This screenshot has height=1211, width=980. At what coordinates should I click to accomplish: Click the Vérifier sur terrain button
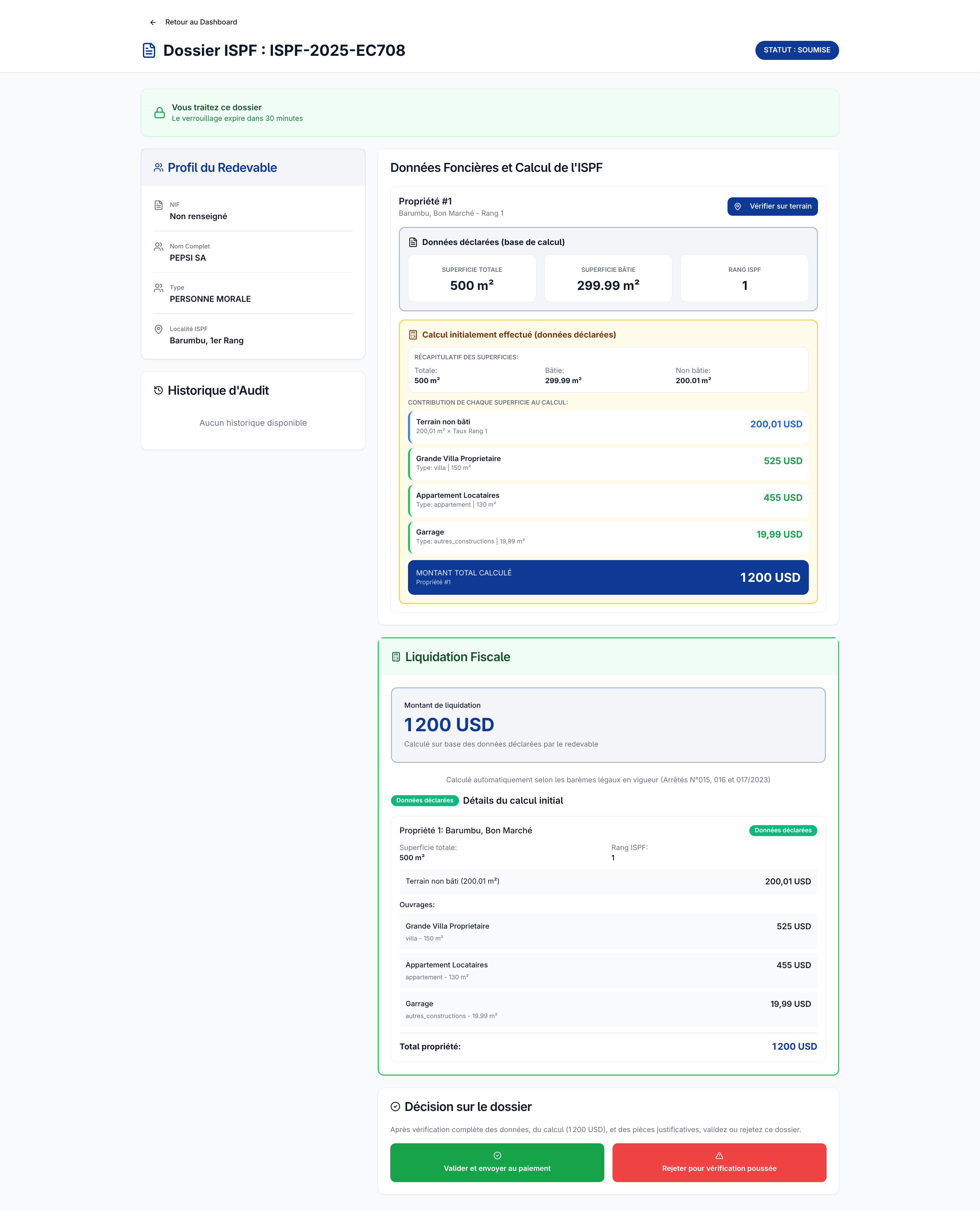tap(772, 206)
